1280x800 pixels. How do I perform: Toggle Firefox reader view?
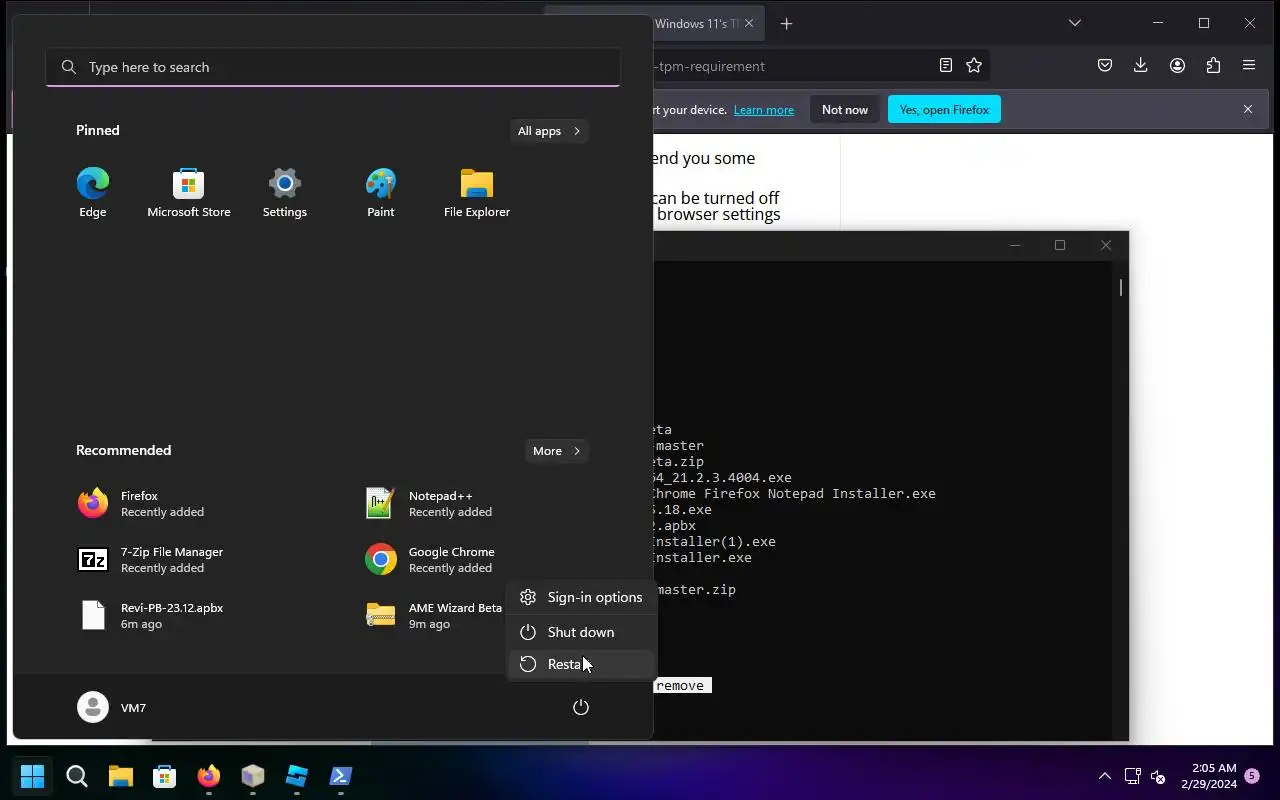click(x=945, y=65)
